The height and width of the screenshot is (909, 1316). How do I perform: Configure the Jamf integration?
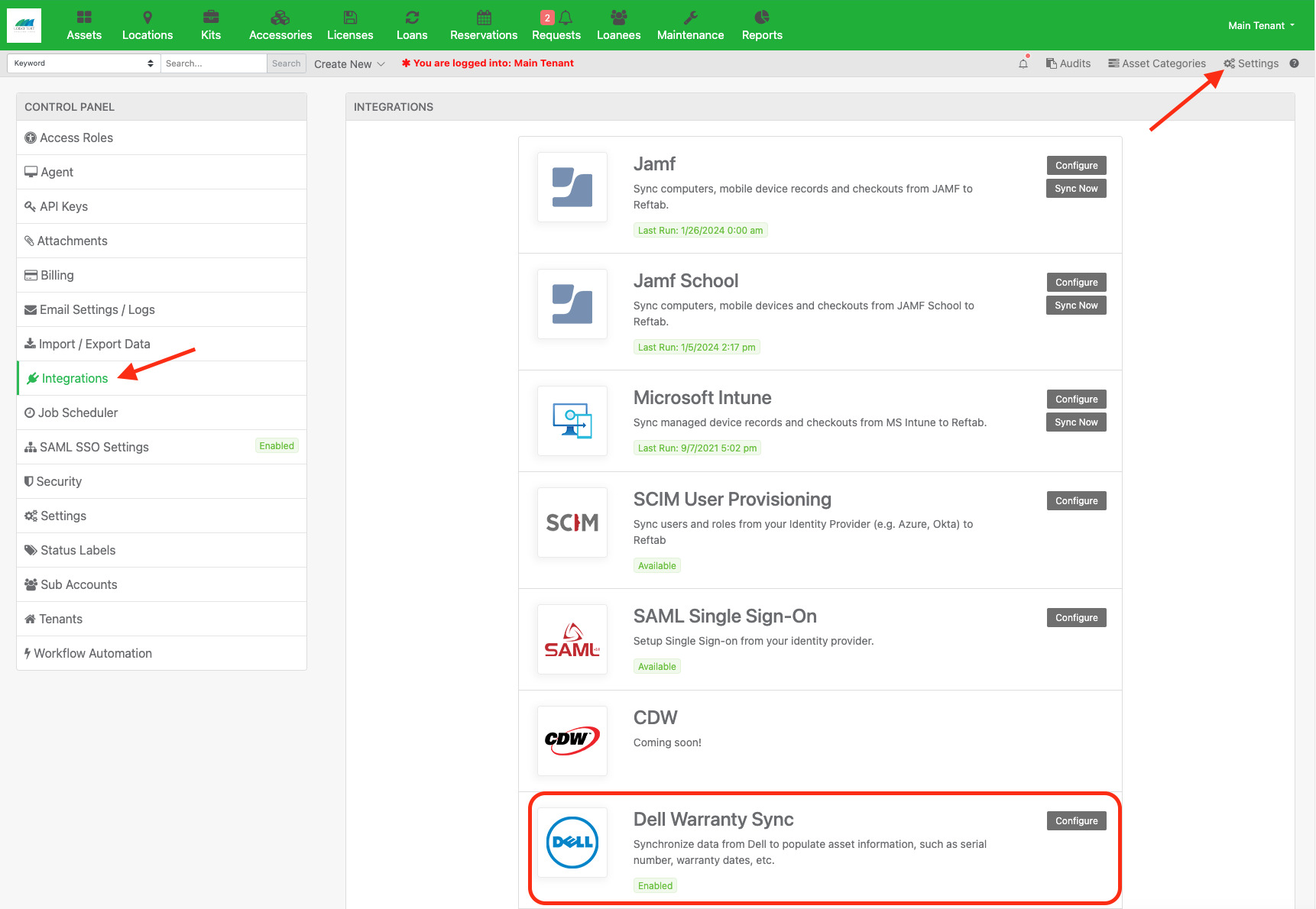[x=1076, y=166]
